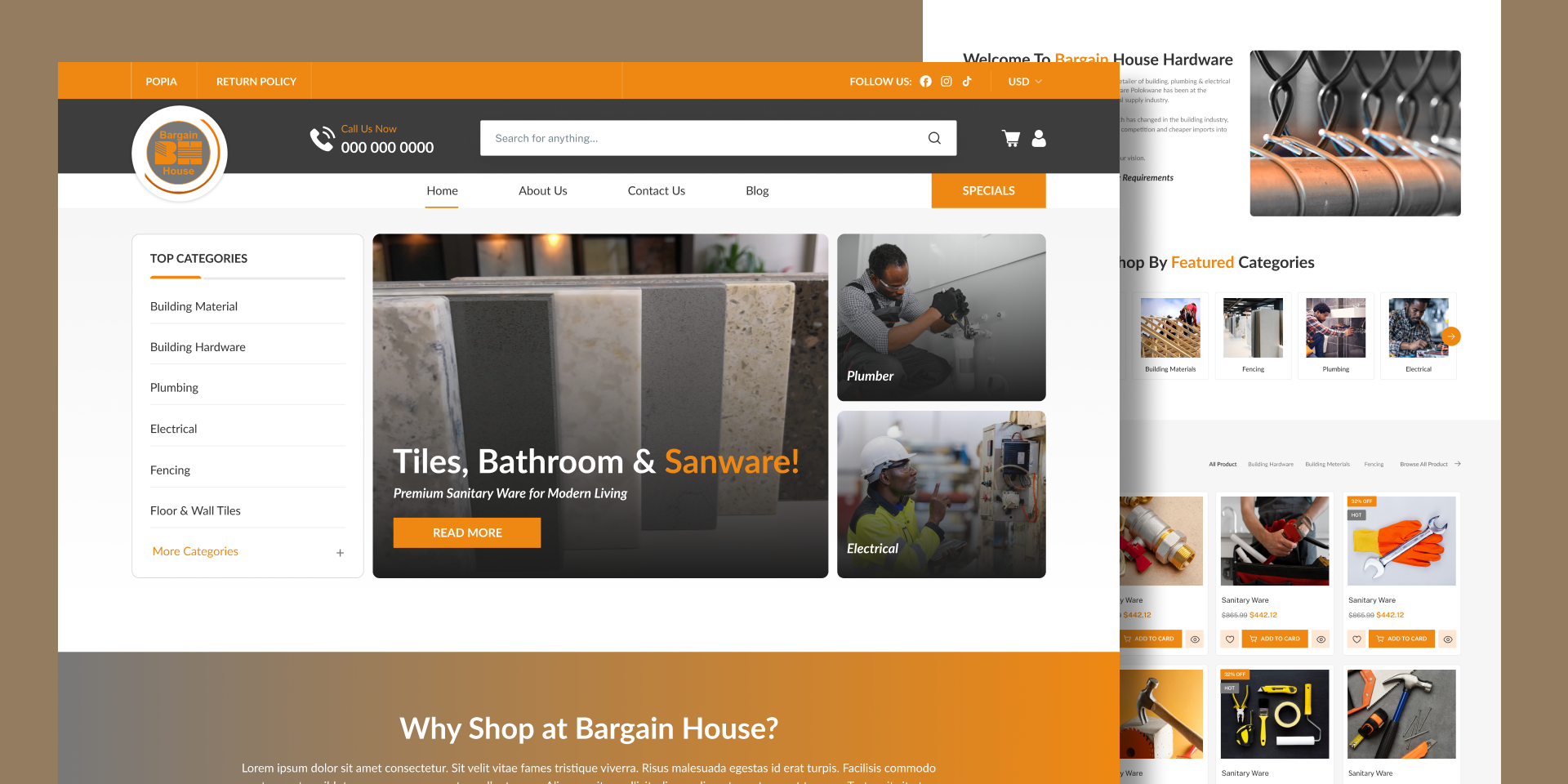
Task: Open the Electrical featured category card
Action: coord(1419,336)
